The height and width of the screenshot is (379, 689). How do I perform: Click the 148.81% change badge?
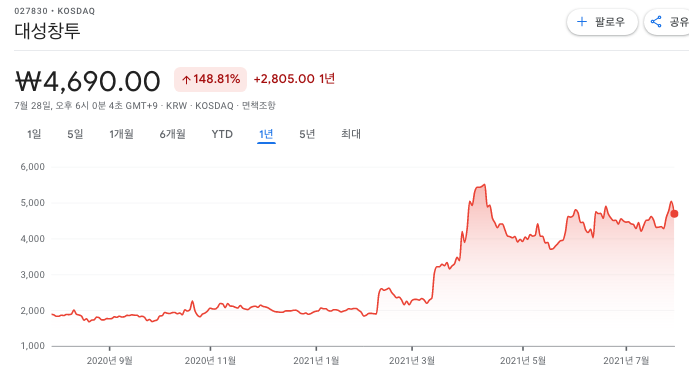pos(210,79)
